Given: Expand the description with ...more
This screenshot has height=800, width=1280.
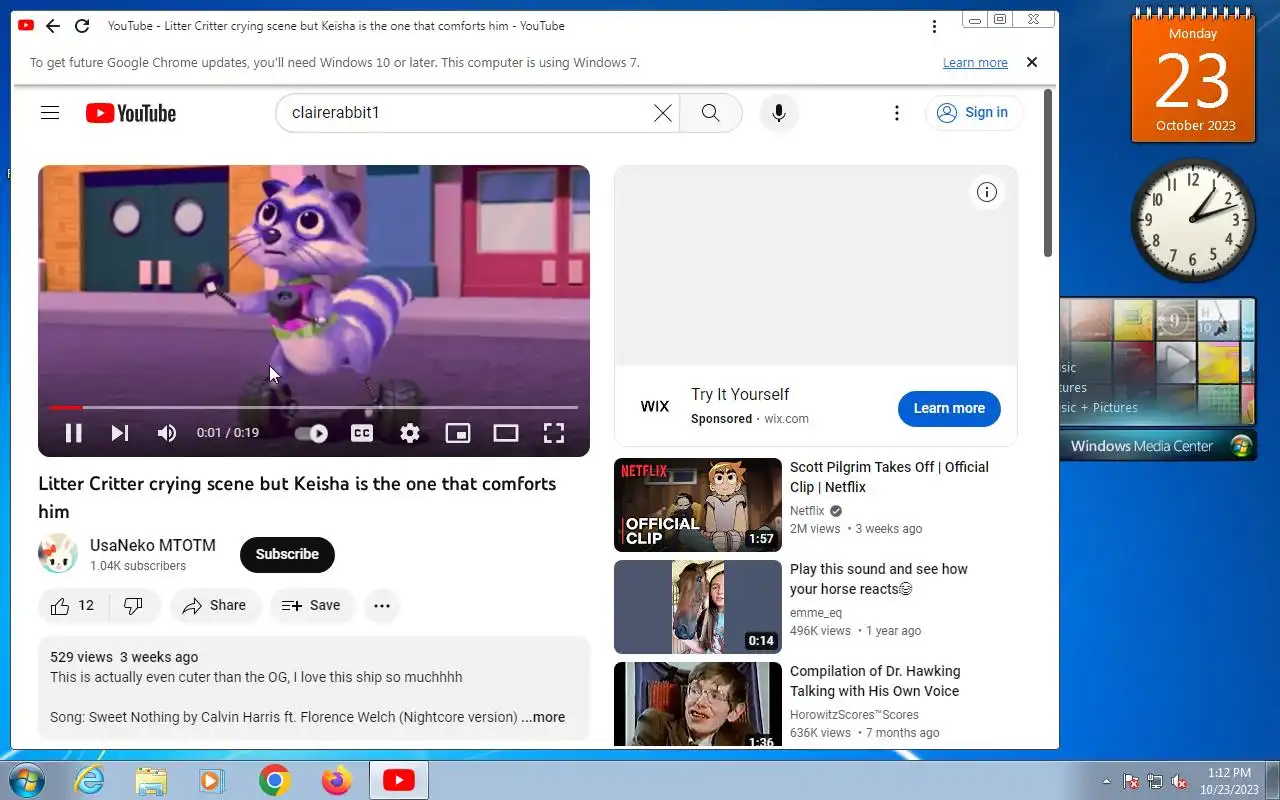Looking at the screenshot, I should pos(543,717).
